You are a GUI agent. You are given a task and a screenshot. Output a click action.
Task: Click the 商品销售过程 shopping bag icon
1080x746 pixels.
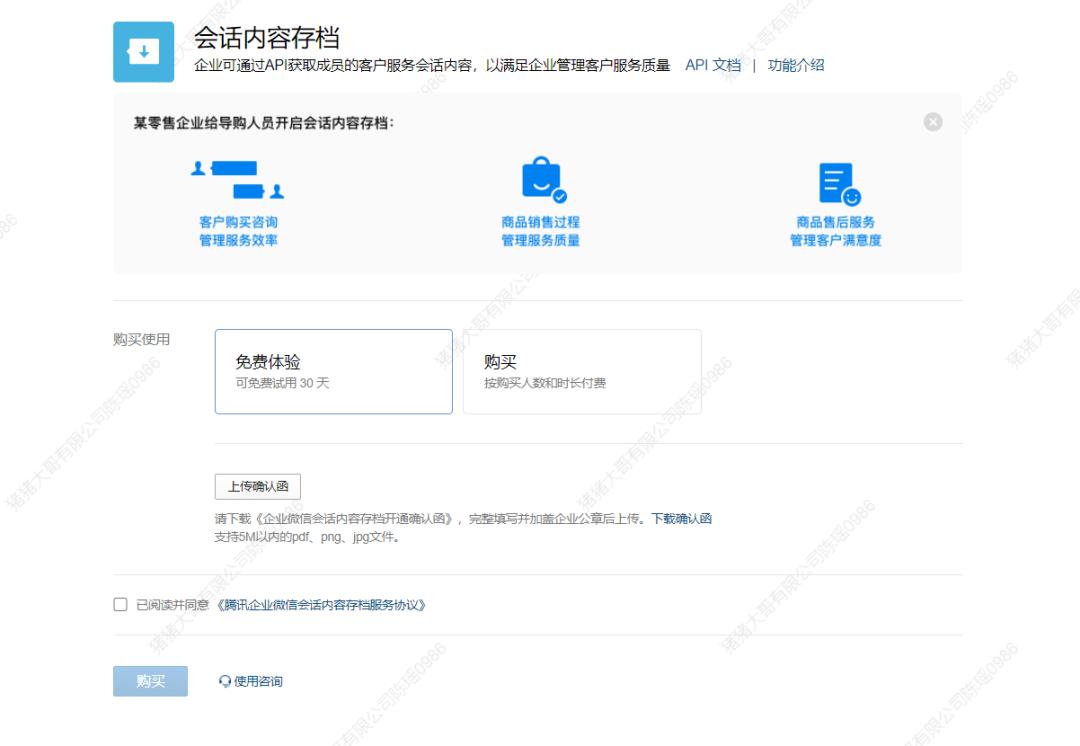pos(540,178)
